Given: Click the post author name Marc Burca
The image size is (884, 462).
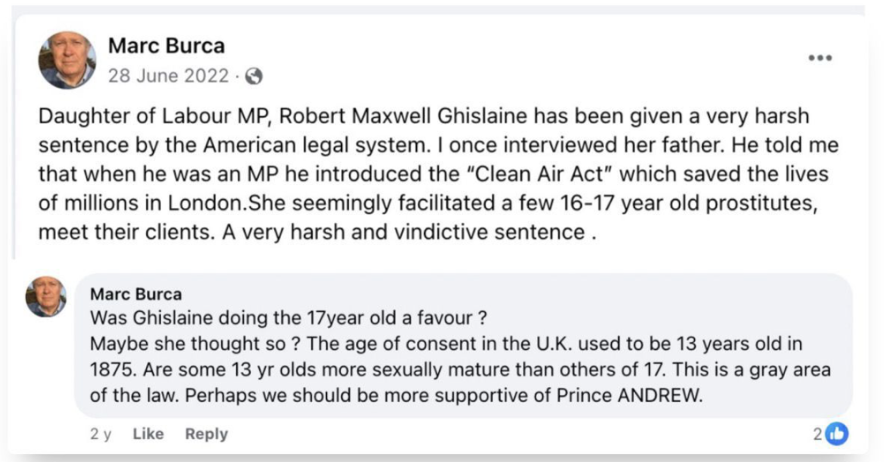Looking at the screenshot, I should [166, 46].
